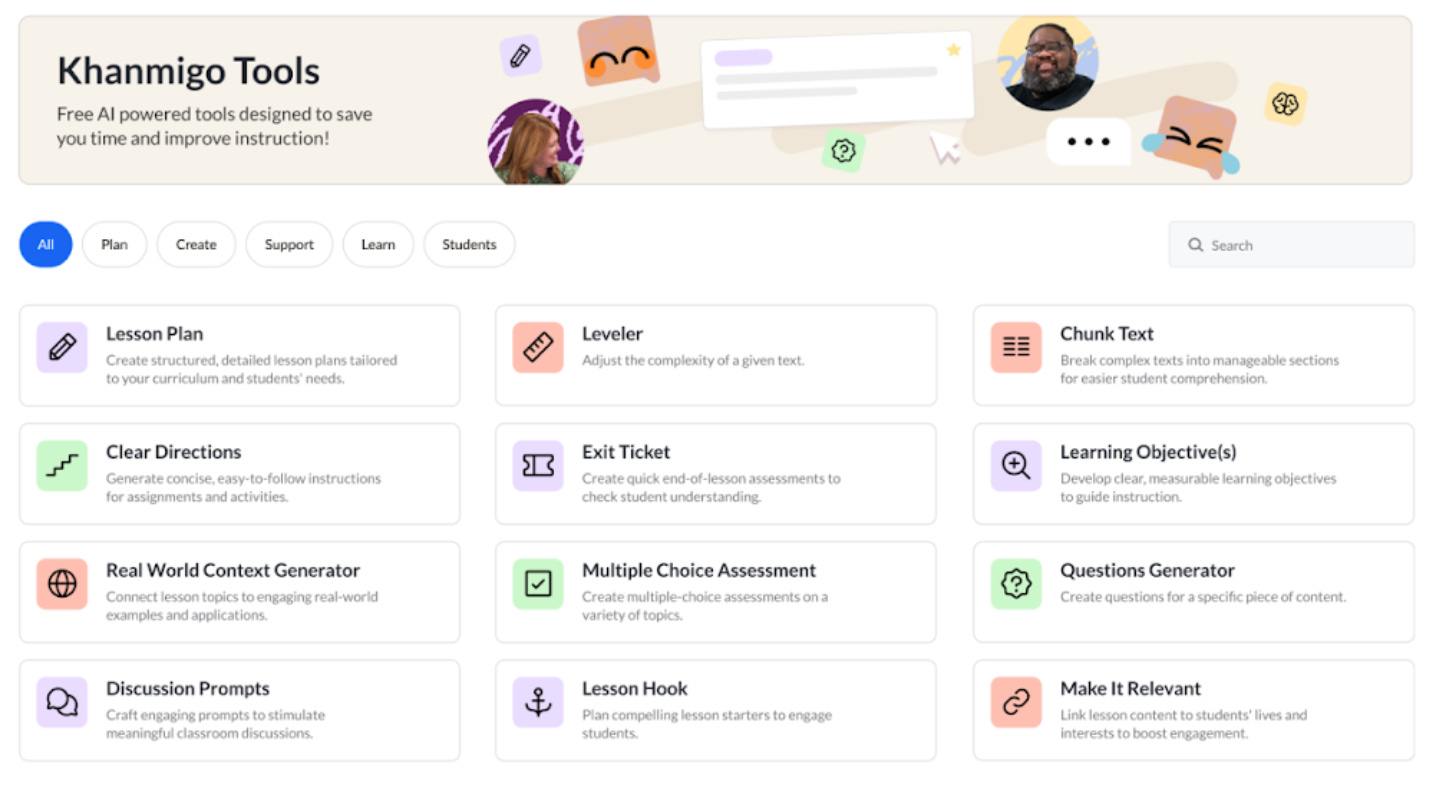Click the Questions Generator question-mark icon
The height and width of the screenshot is (803, 1433).
click(x=1016, y=584)
